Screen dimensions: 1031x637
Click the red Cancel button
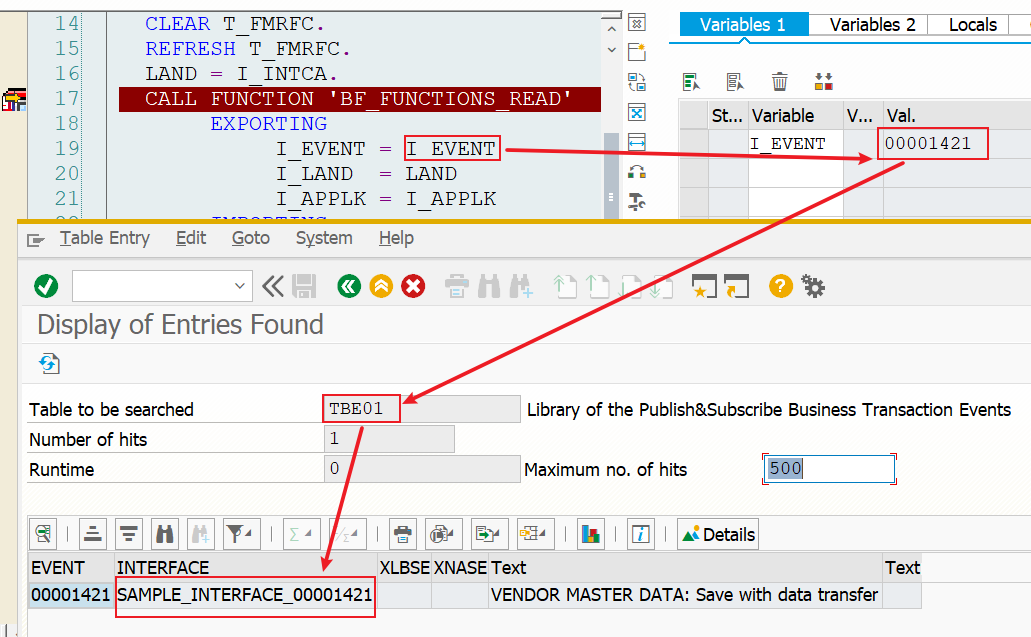[414, 286]
